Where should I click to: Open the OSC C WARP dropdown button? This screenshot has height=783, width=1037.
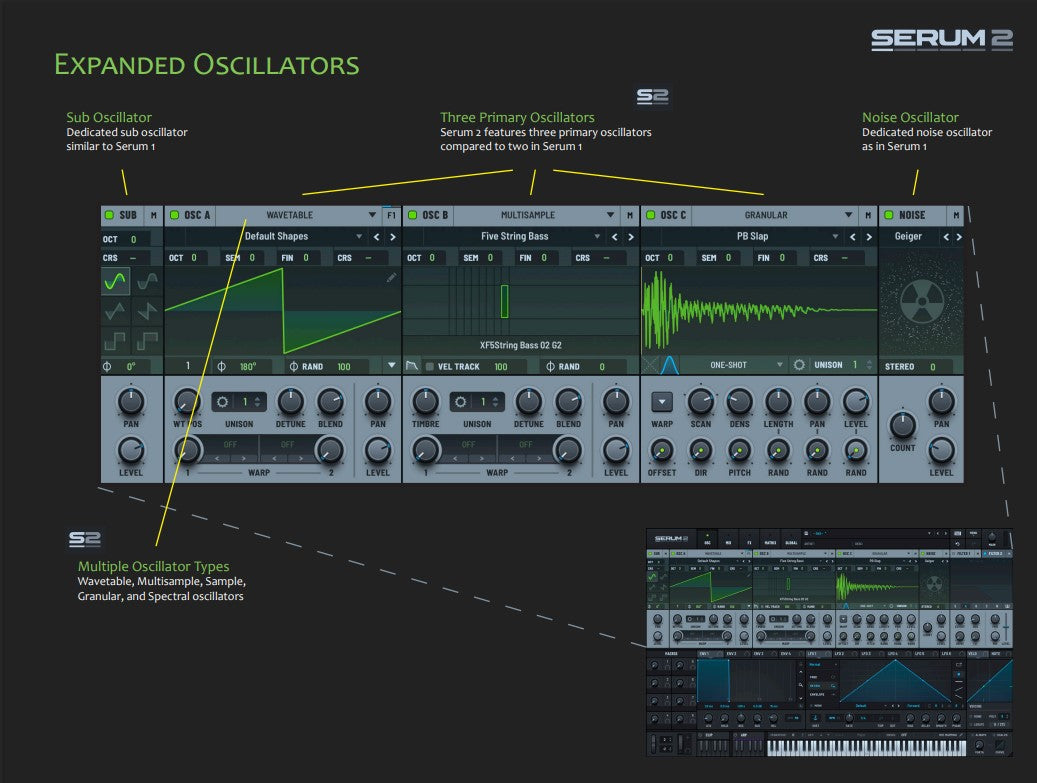tap(662, 401)
